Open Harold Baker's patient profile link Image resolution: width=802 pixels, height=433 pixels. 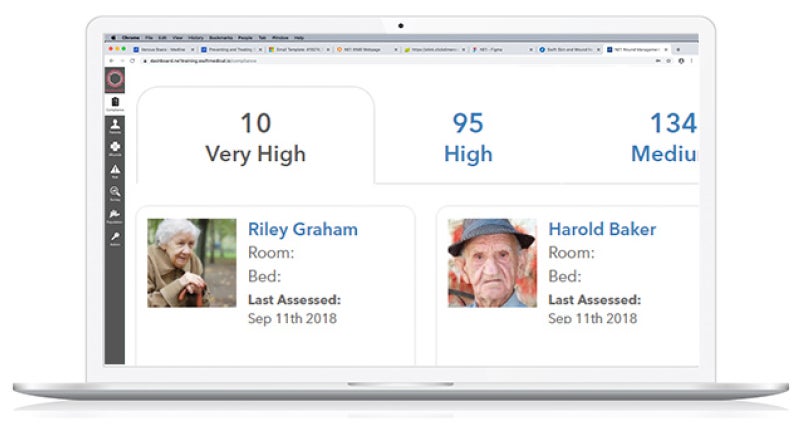click(x=602, y=229)
